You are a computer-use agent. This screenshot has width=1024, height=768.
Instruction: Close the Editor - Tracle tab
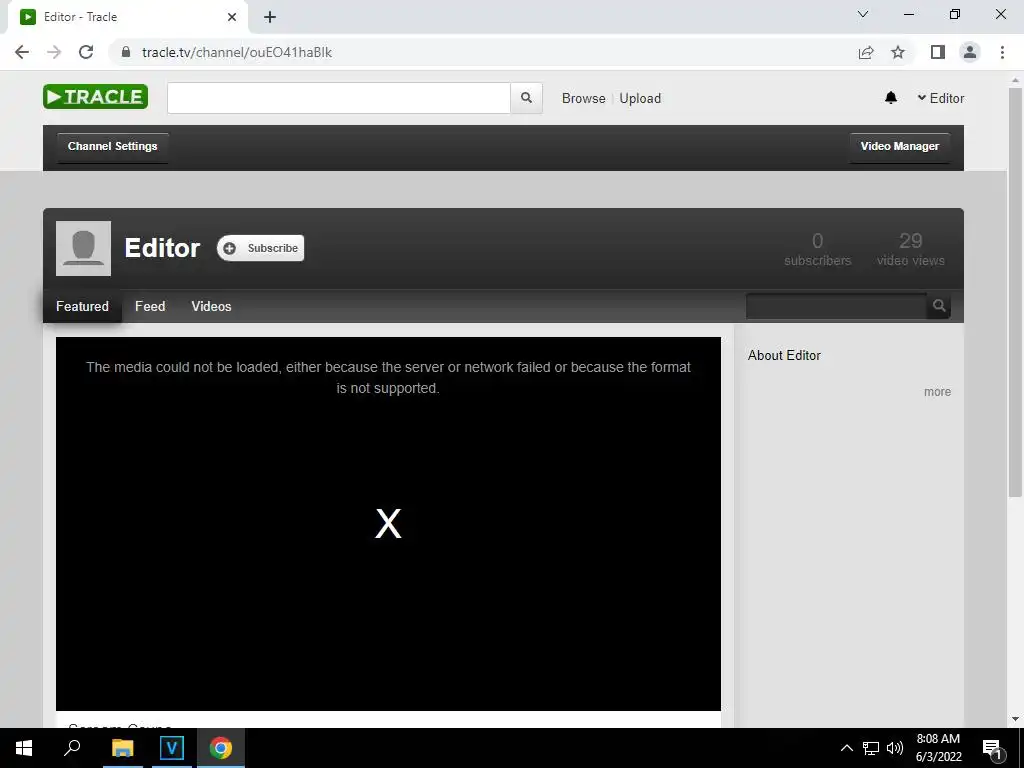tap(232, 17)
